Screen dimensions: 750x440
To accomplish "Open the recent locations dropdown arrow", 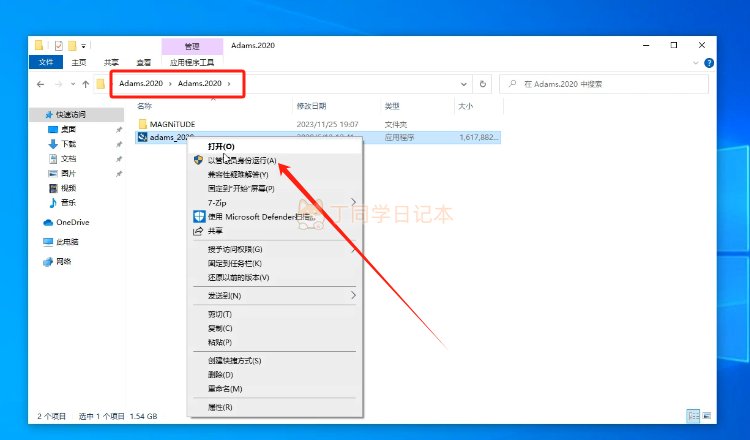I will pyautogui.click(x=73, y=84).
